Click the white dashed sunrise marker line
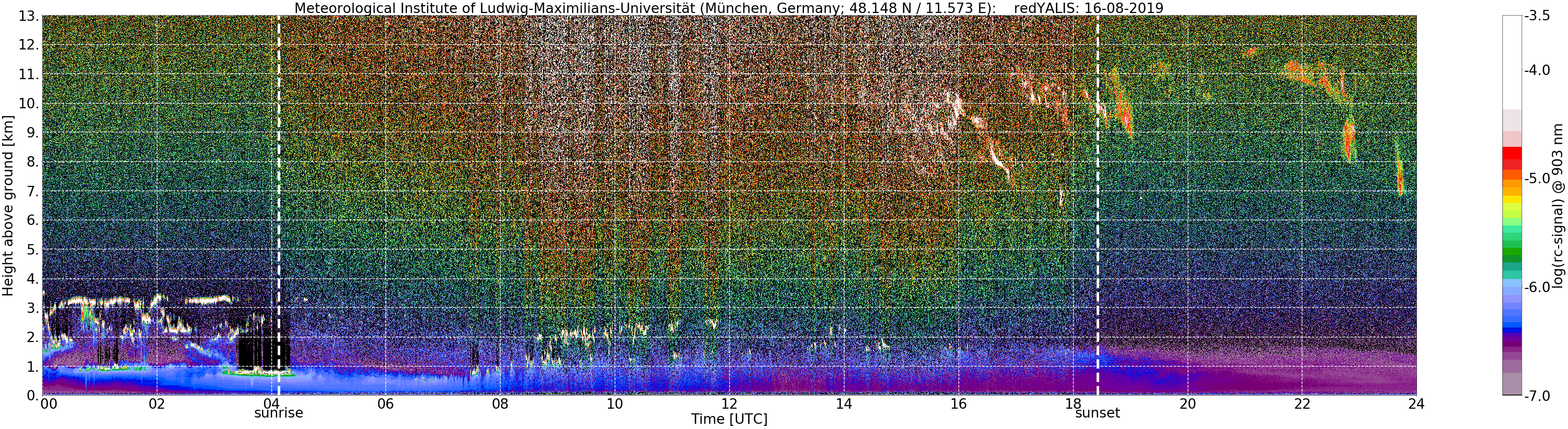Image resolution: width=1568 pixels, height=429 pixels. pyautogui.click(x=279, y=205)
